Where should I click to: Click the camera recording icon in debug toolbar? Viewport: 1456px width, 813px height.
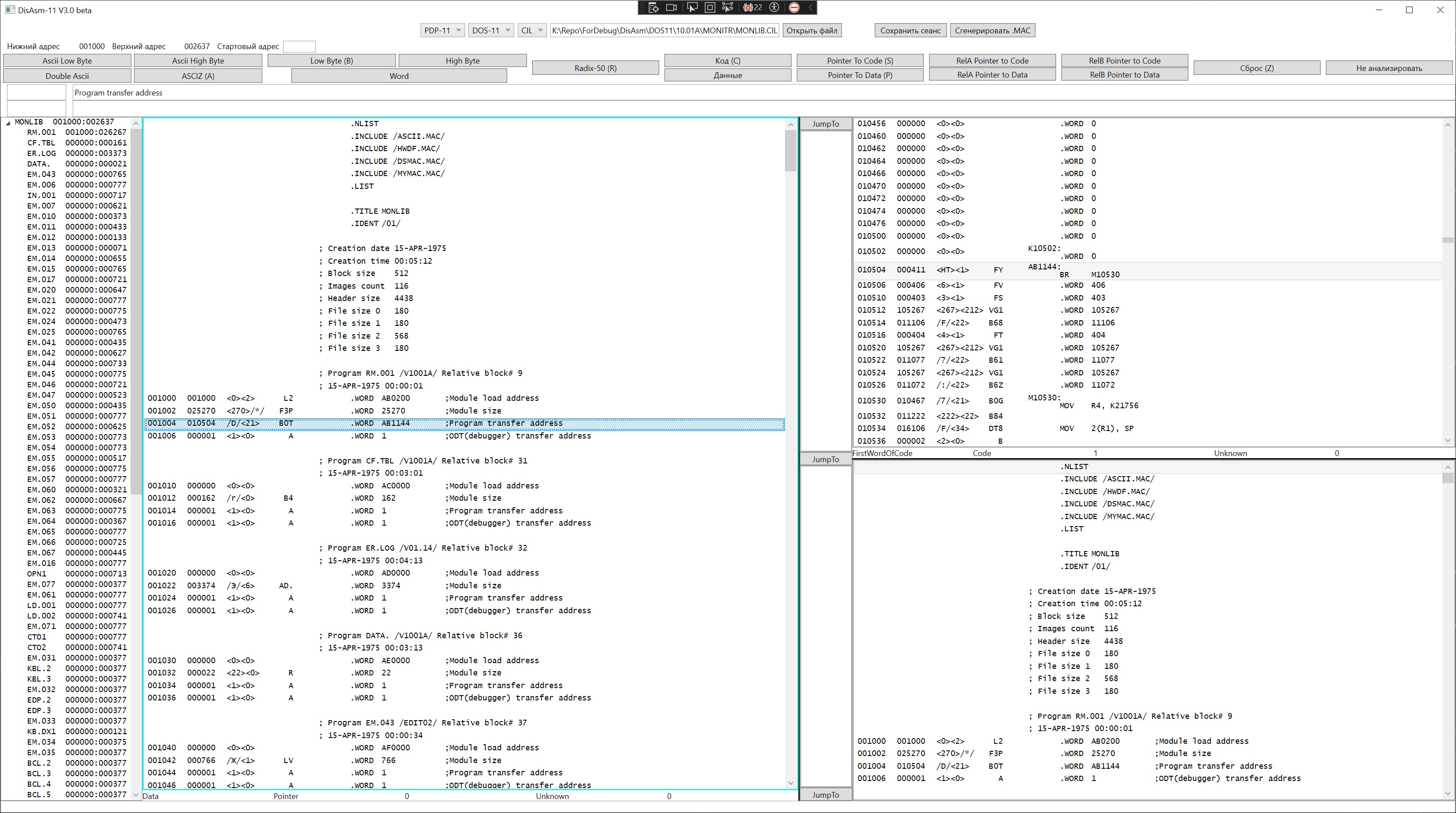tap(671, 7)
